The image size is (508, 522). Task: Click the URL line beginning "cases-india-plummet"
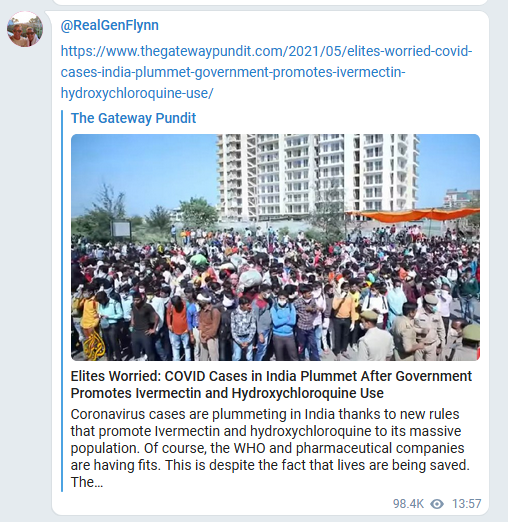pyautogui.click(x=233, y=72)
